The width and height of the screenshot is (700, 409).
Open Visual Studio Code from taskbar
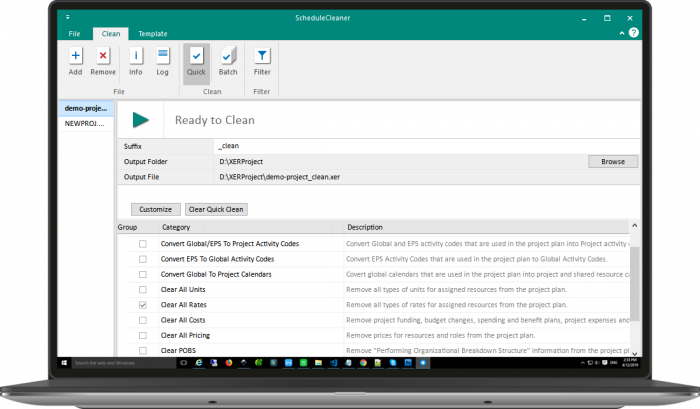pyautogui.click(x=333, y=363)
